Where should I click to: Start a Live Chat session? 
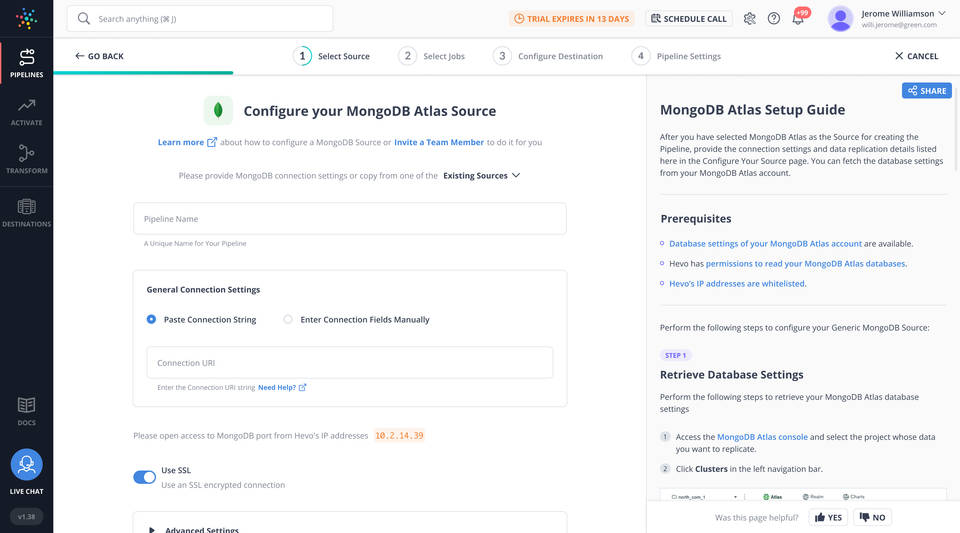(x=26, y=466)
